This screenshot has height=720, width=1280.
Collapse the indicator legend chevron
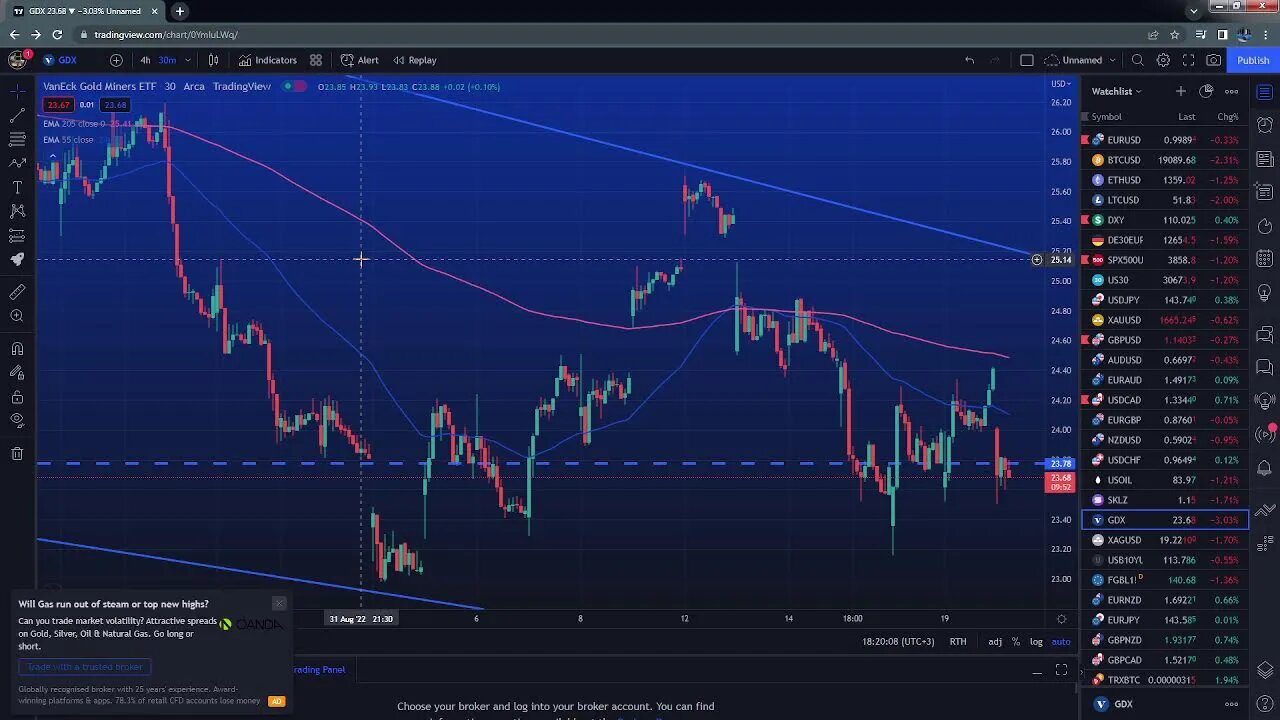pos(51,156)
